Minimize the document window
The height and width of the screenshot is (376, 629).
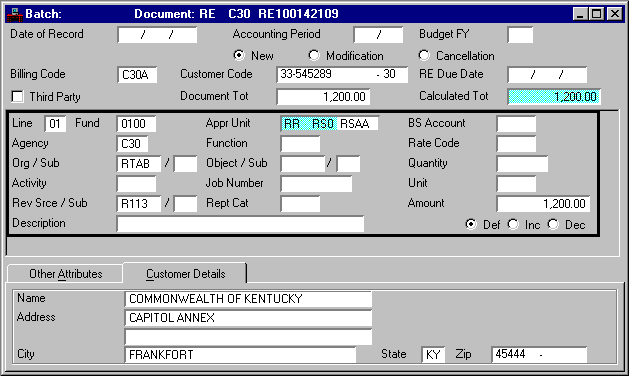tap(580, 14)
